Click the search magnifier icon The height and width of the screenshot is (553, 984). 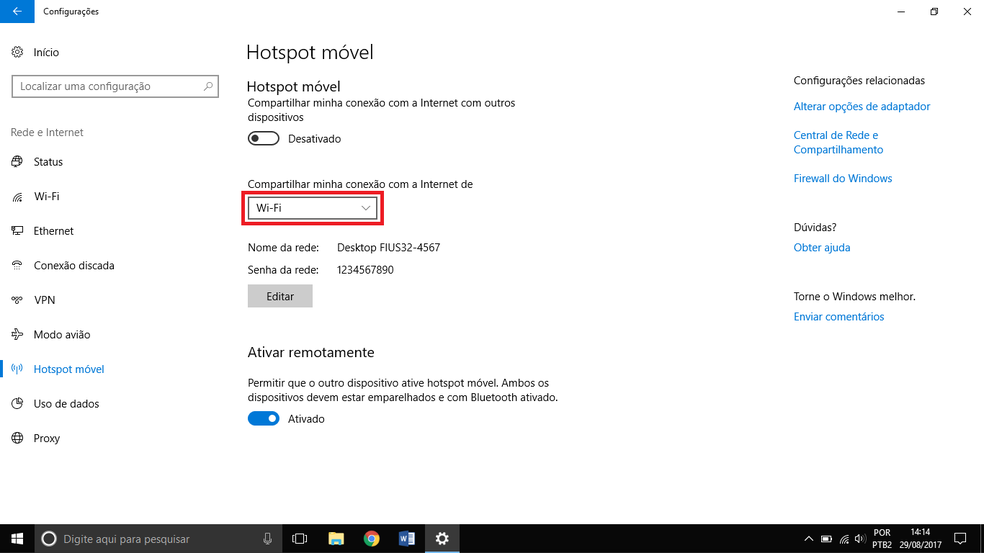coord(208,86)
